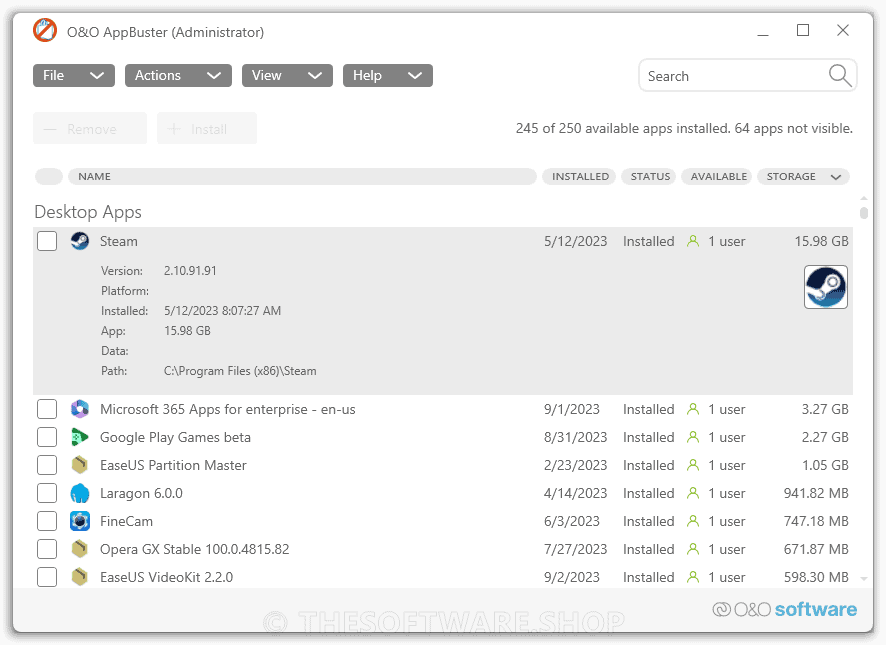This screenshot has height=645, width=886.
Task: Open the Actions menu
Action: (178, 75)
